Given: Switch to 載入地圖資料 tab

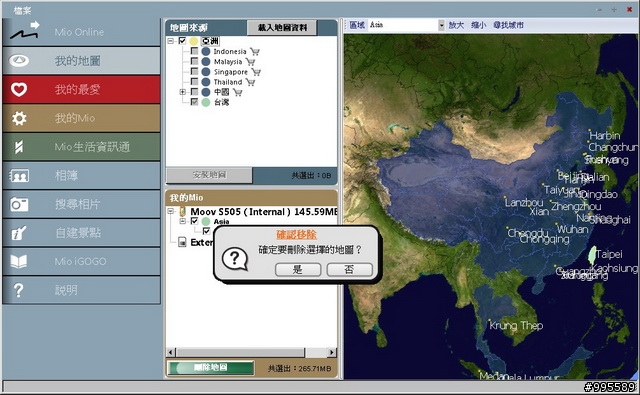Looking at the screenshot, I should [x=282, y=28].
